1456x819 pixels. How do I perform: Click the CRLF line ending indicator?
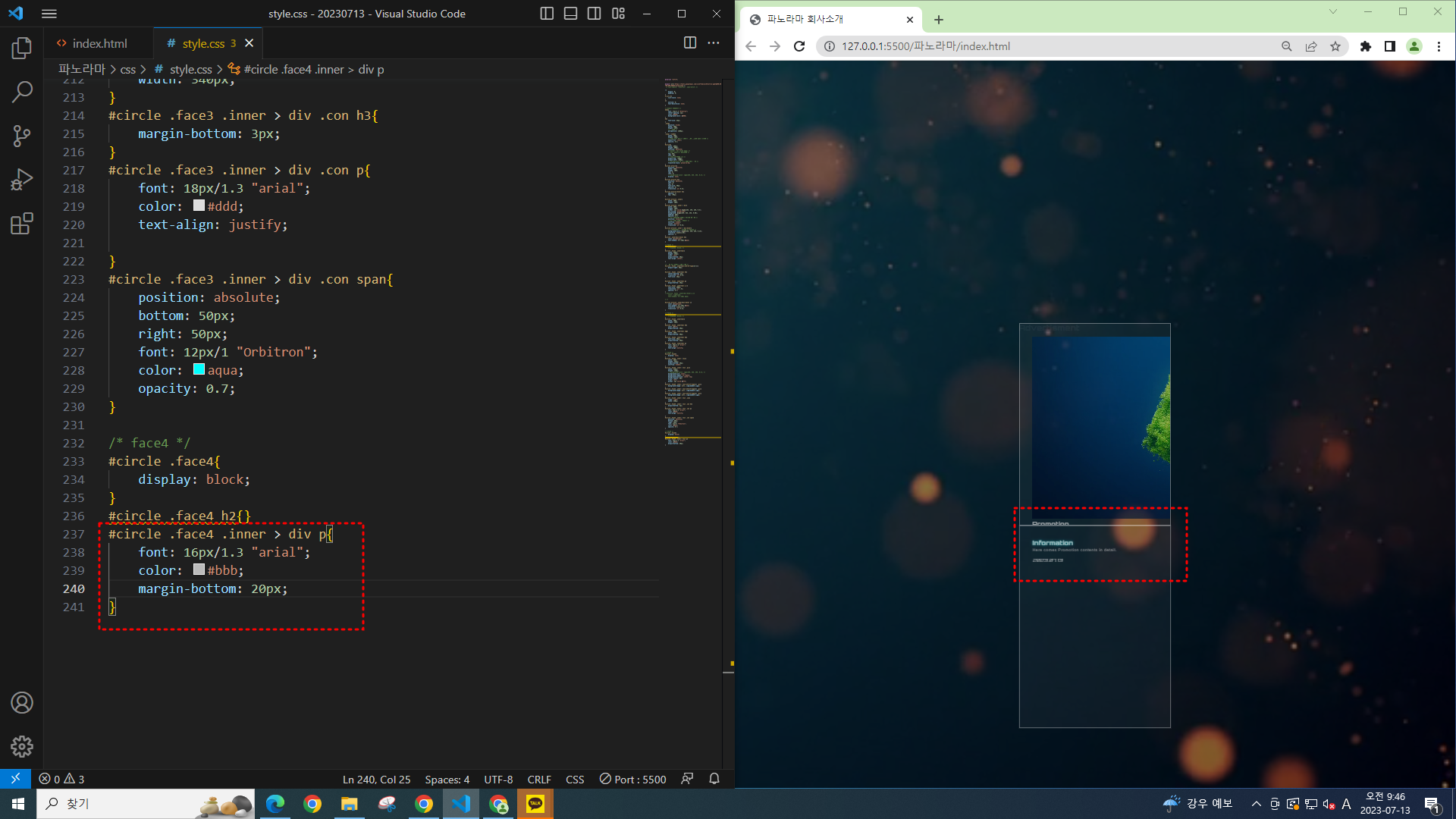[539, 779]
